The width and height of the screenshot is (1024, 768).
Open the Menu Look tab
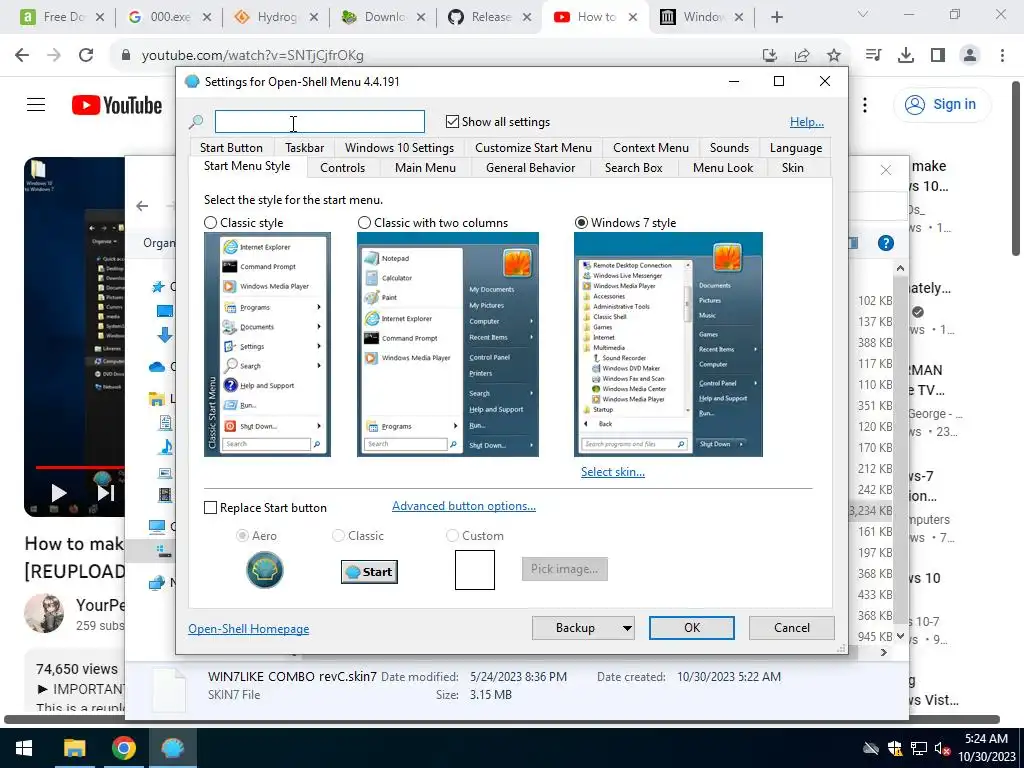tap(722, 168)
